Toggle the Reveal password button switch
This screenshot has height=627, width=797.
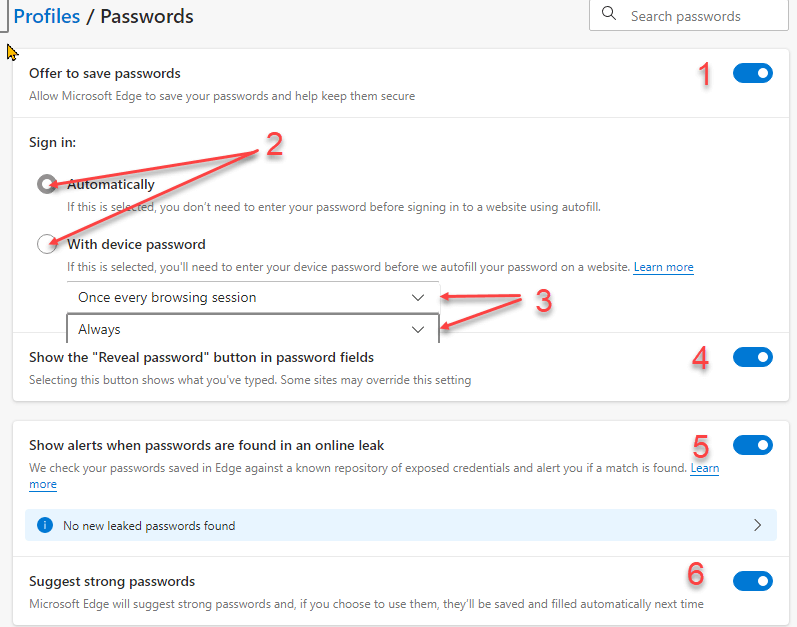[752, 357]
